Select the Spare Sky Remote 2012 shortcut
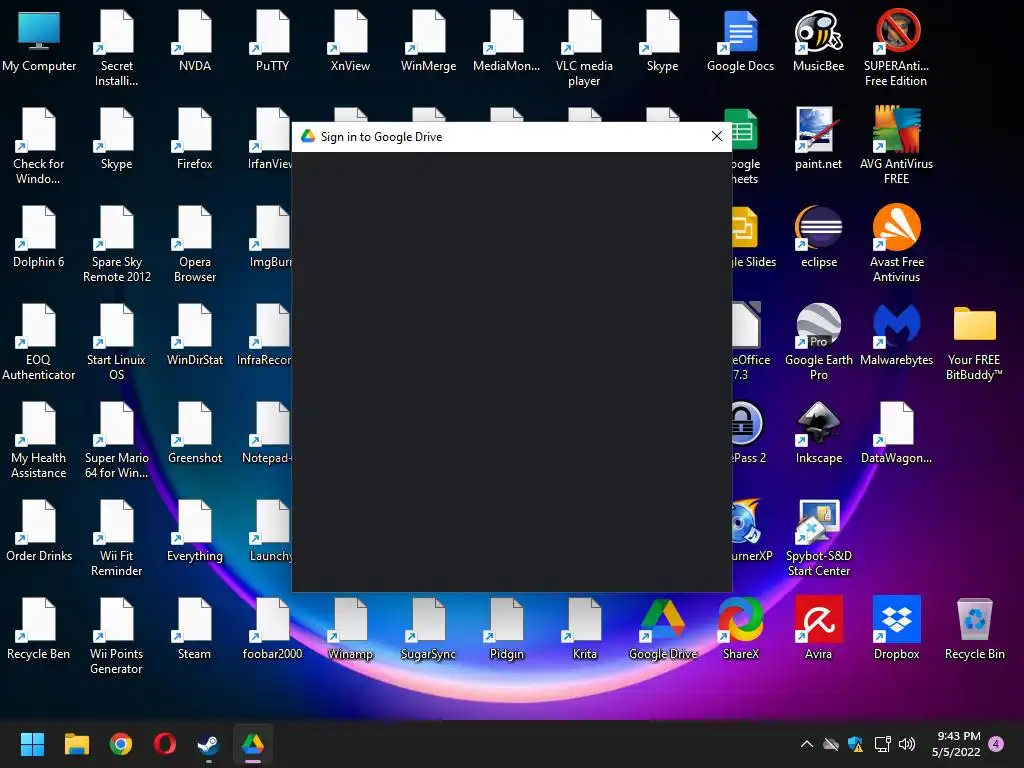 [117, 244]
